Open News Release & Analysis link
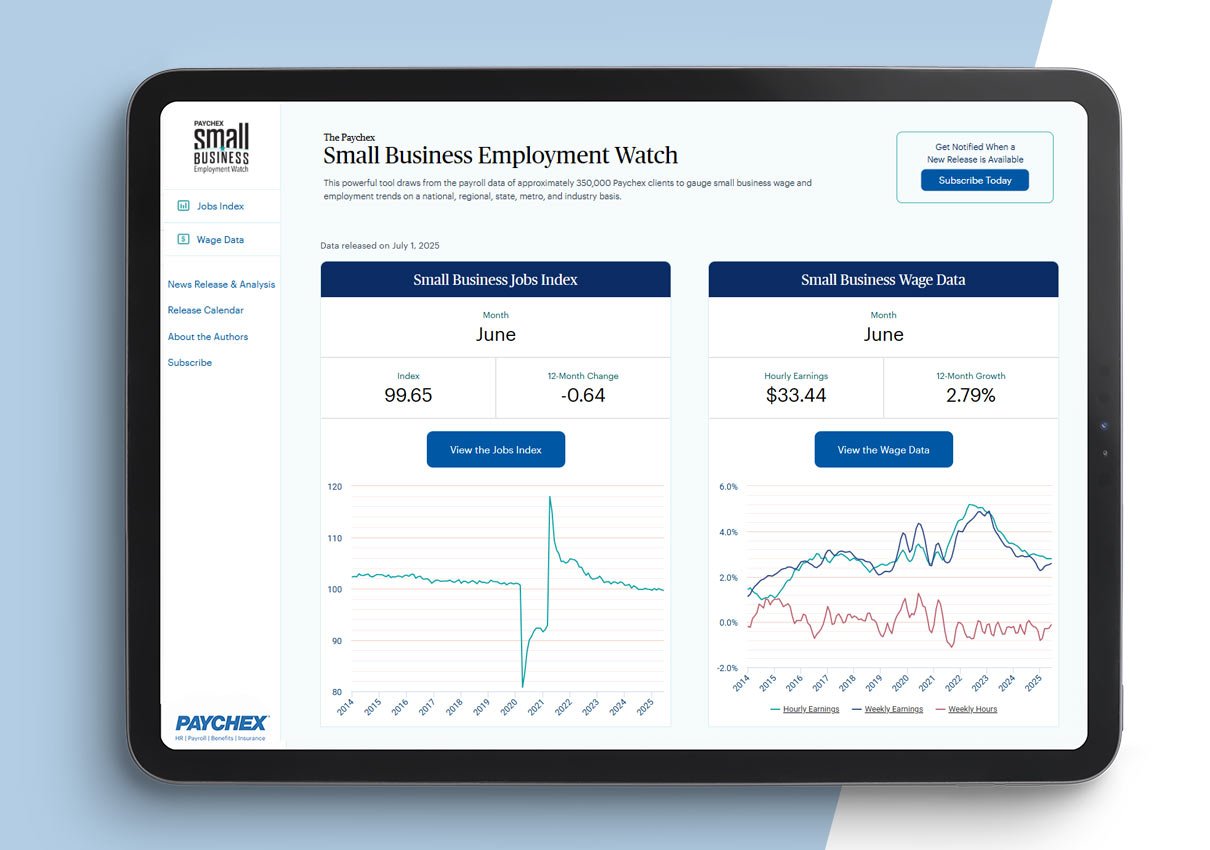The width and height of the screenshot is (1210, 850). click(221, 284)
